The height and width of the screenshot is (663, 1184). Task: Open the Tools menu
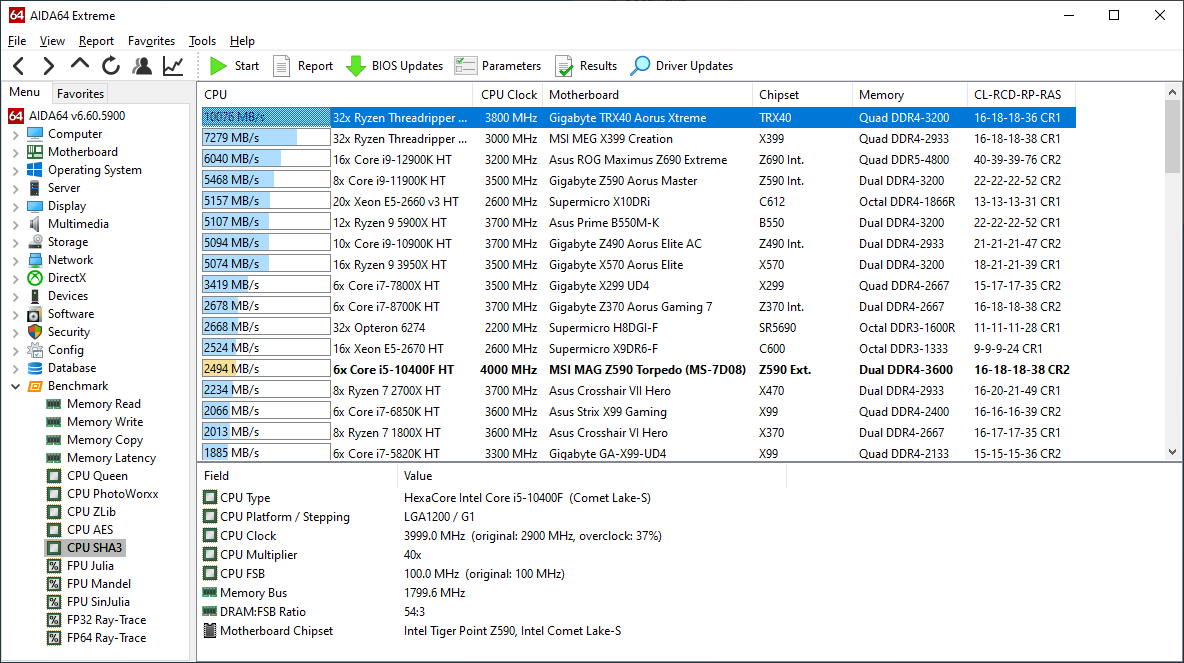202,41
